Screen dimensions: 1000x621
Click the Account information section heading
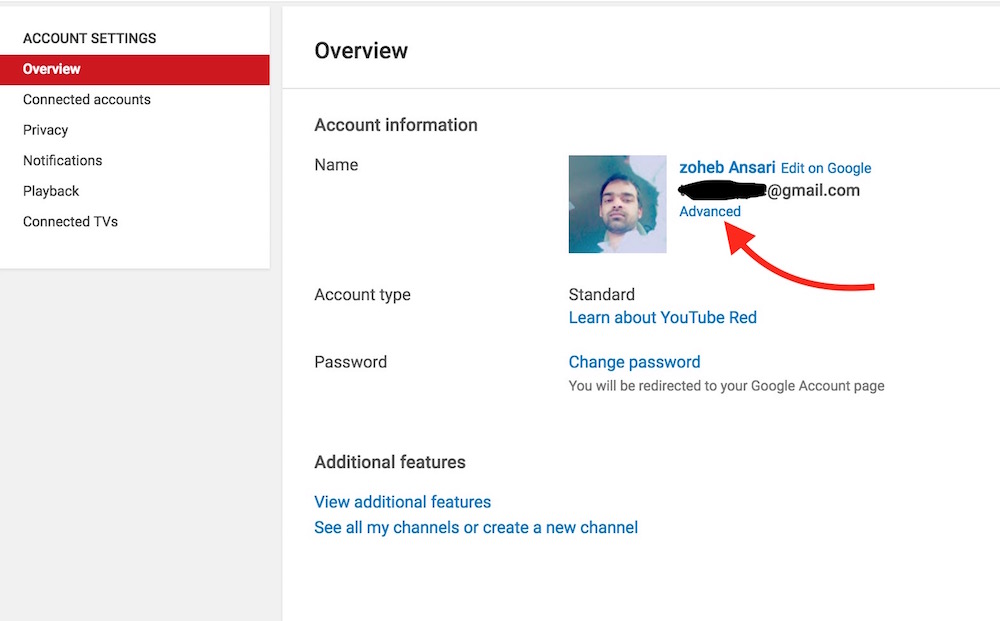(x=396, y=125)
